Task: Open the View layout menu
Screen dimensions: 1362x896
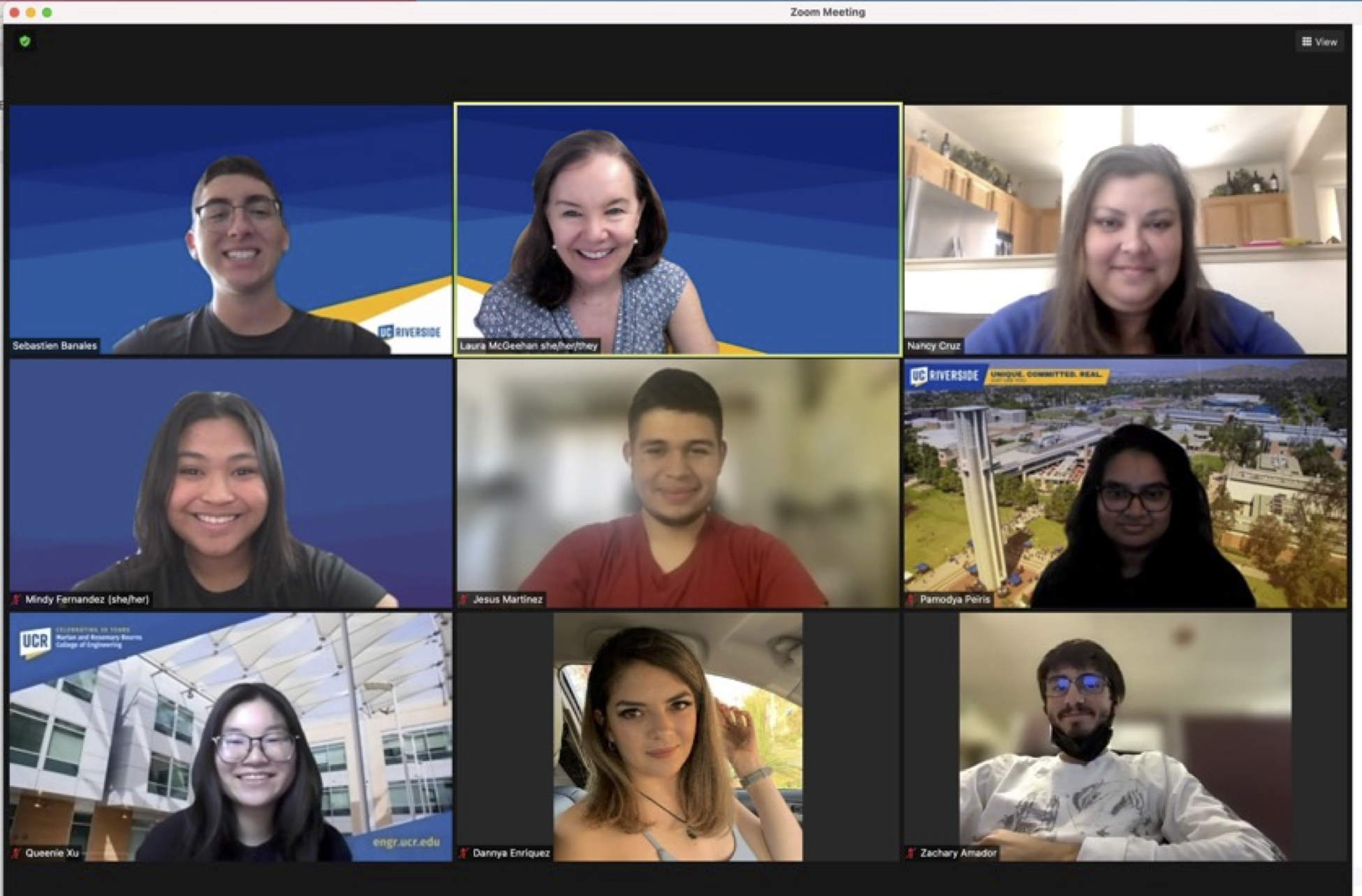Action: [x=1319, y=42]
